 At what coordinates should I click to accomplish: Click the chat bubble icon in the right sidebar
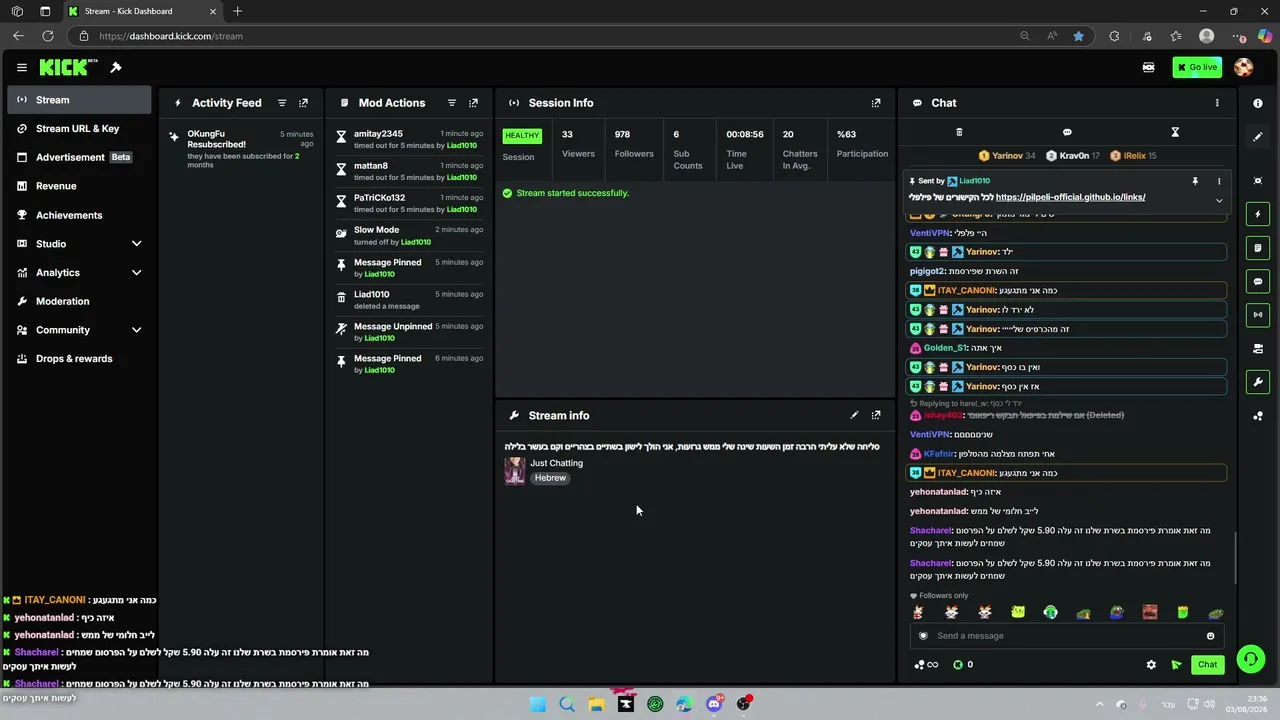click(1258, 282)
